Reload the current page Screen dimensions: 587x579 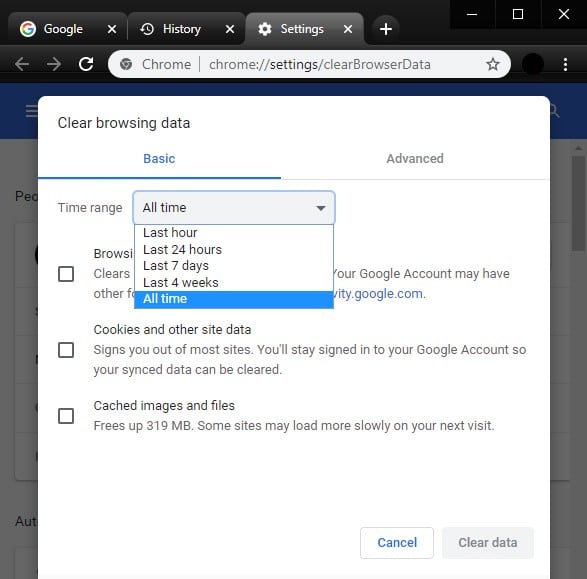click(x=86, y=64)
